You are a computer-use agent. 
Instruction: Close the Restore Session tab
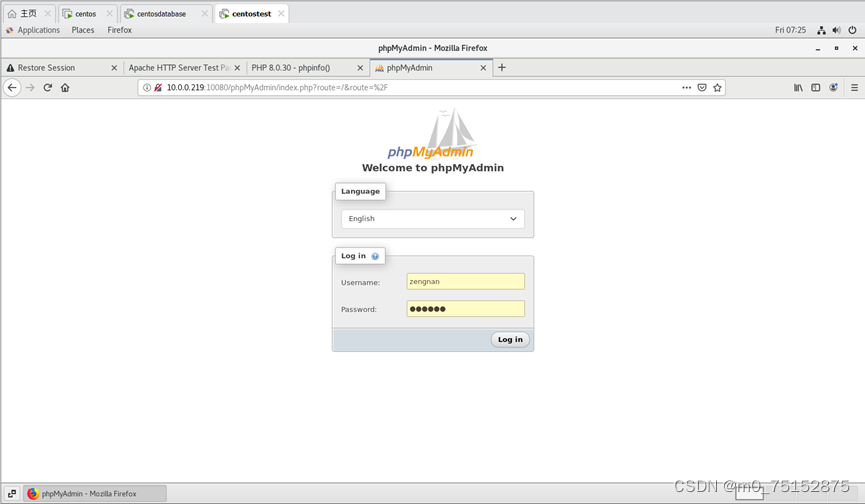click(x=114, y=68)
